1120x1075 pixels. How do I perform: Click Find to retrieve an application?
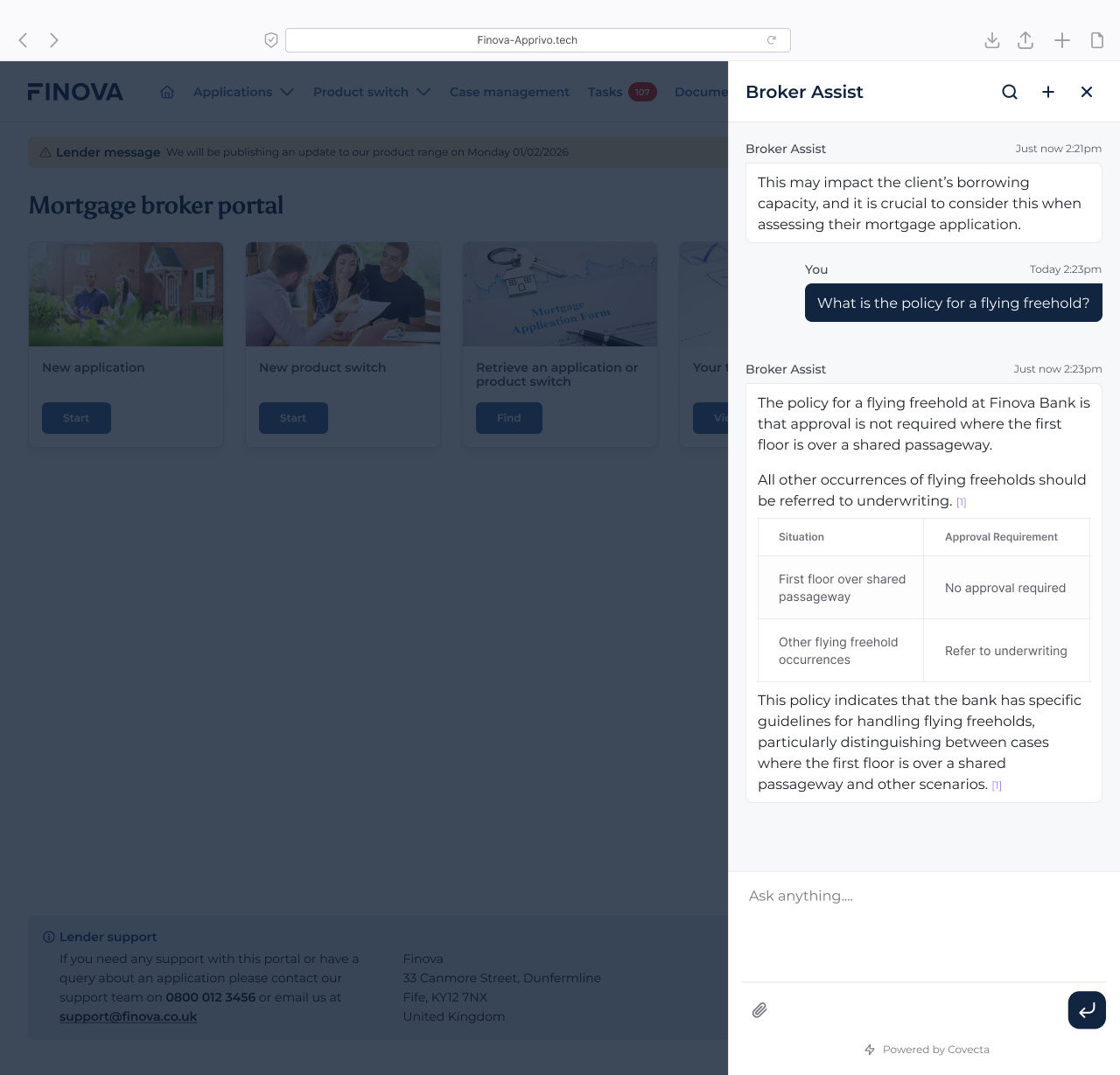coord(509,418)
